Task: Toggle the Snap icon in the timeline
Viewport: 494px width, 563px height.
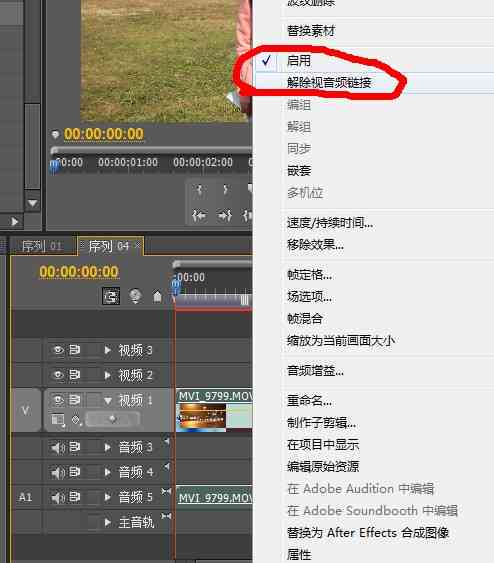Action: [x=111, y=296]
